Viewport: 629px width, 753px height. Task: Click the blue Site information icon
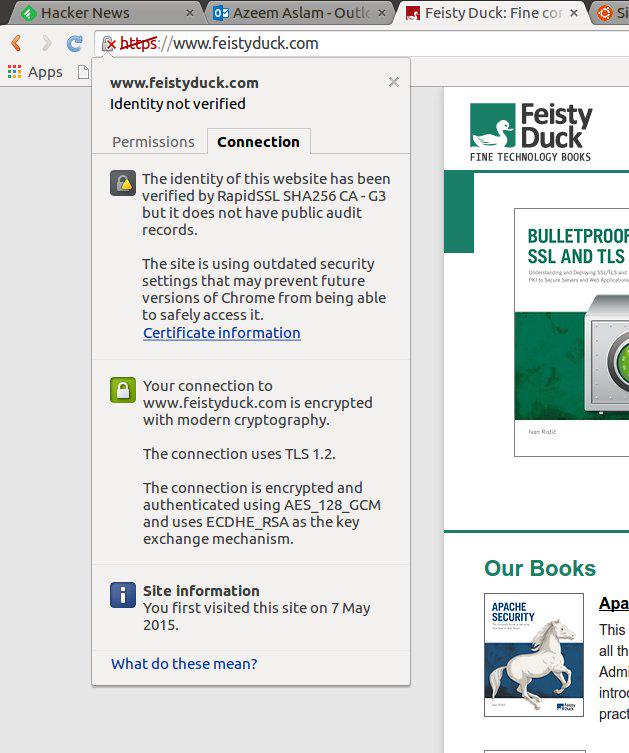[x=123, y=595]
